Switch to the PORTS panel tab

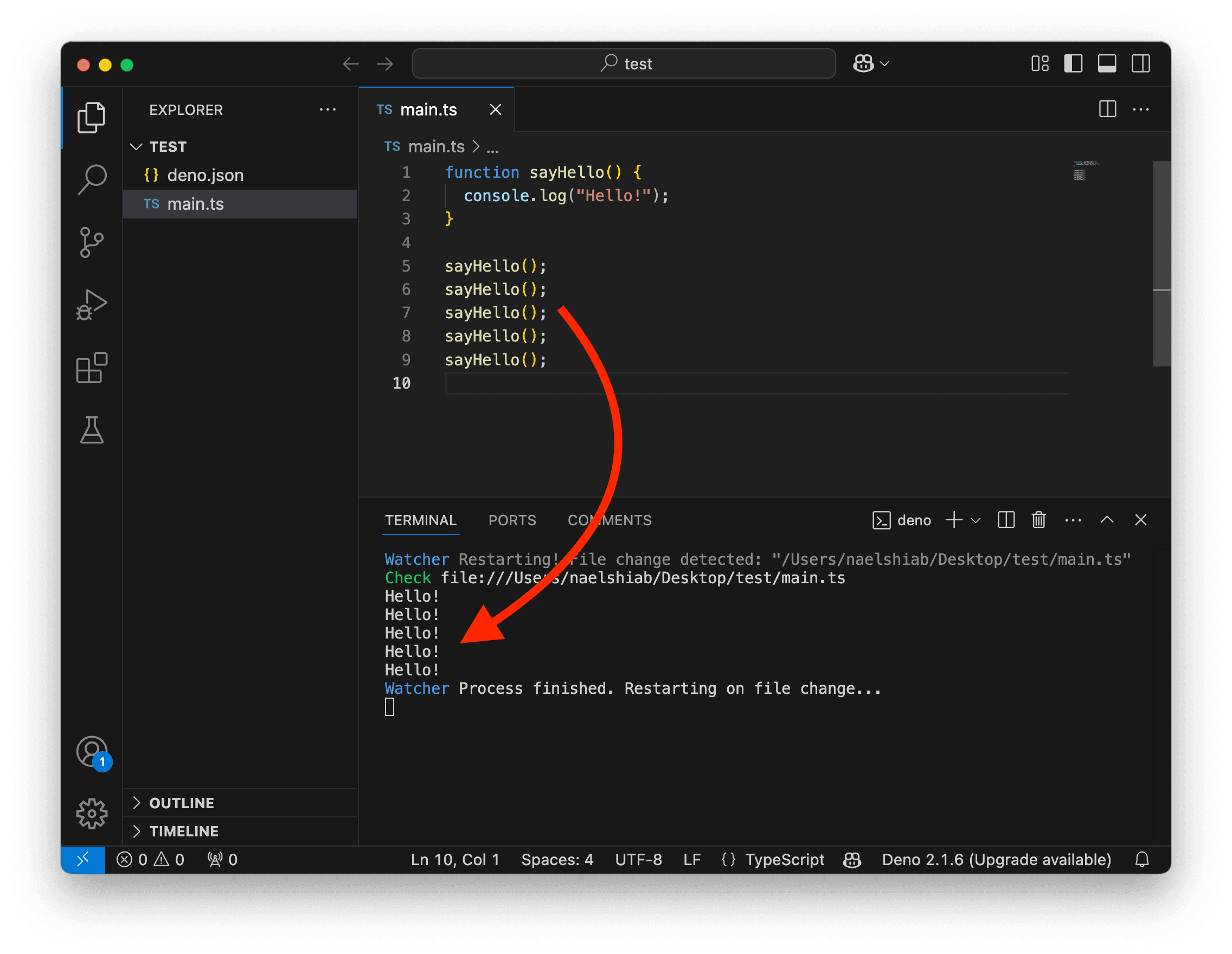[512, 520]
